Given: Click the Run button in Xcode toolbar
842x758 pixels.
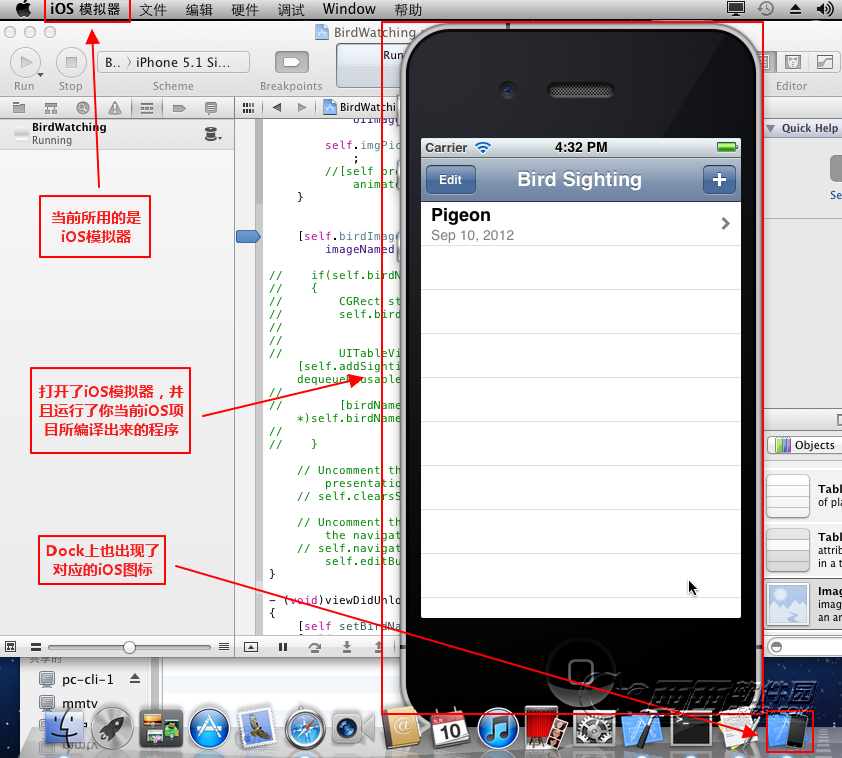Looking at the screenshot, I should coord(25,62).
